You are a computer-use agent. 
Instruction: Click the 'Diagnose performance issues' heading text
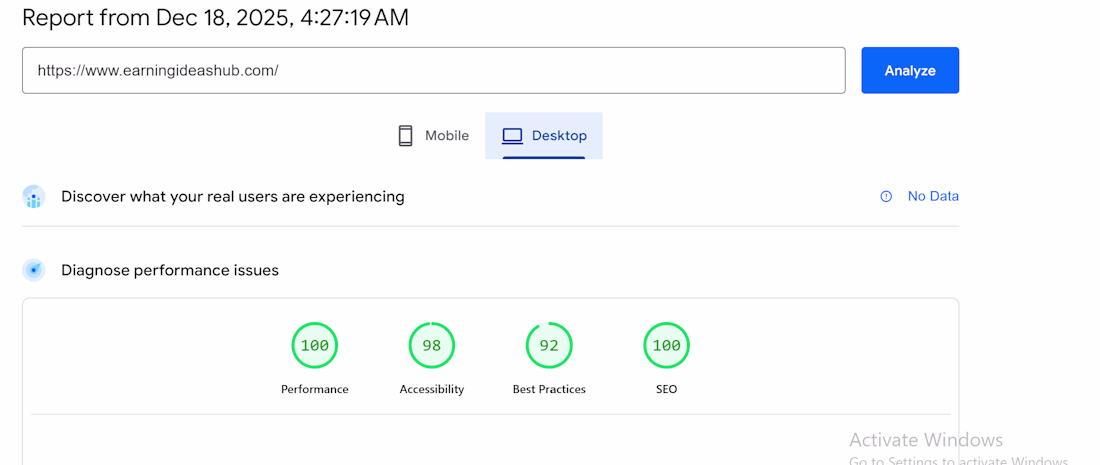170,270
